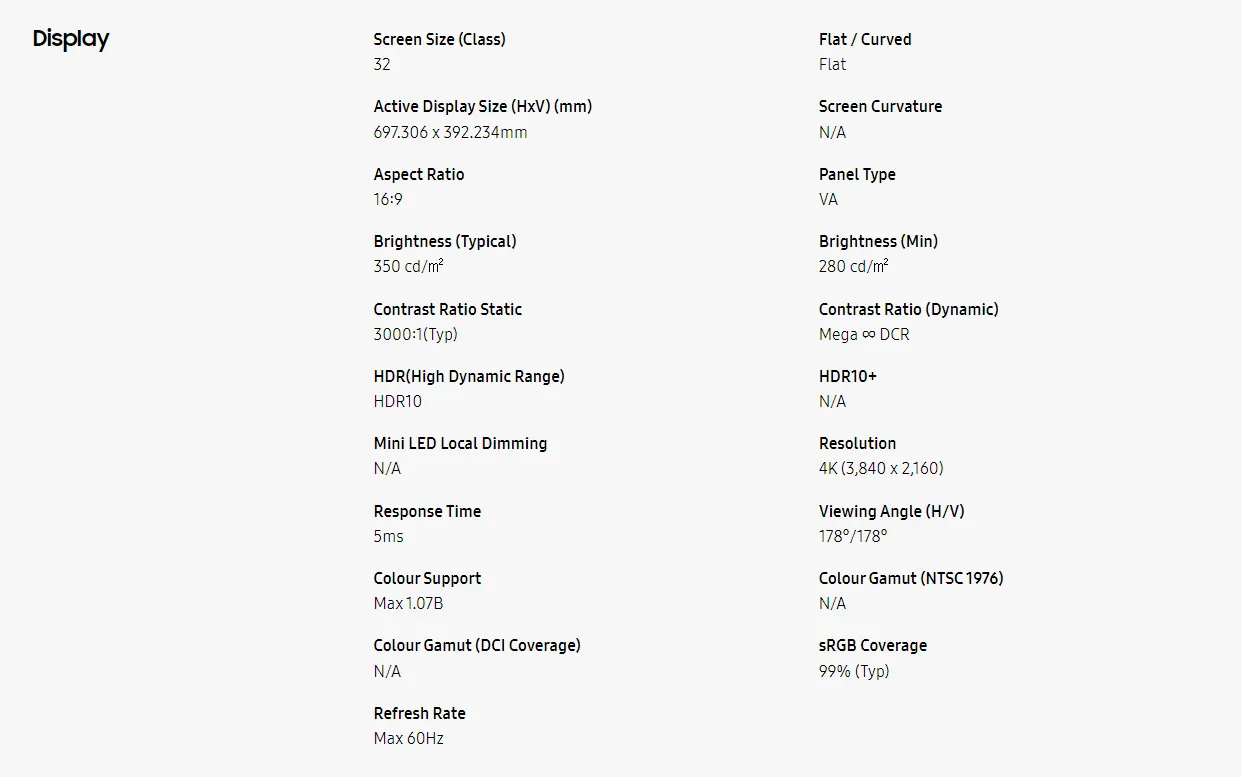This screenshot has height=777, width=1242.
Task: Click the 5ms response time value
Action: tap(388, 536)
